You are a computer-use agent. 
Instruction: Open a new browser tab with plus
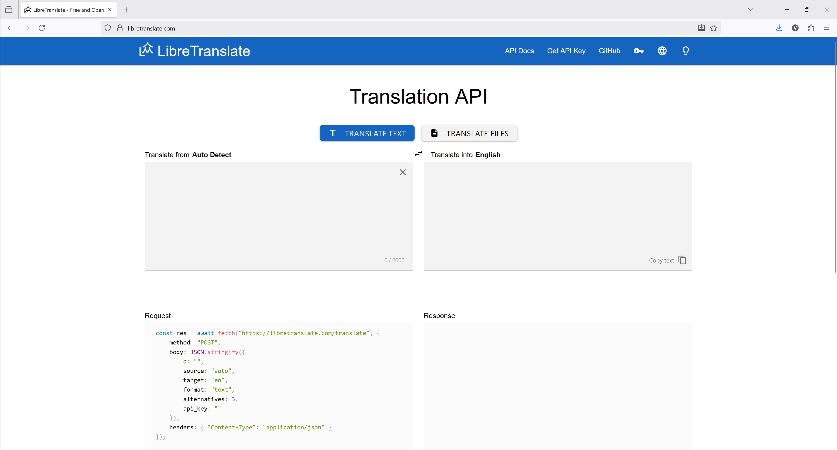coord(127,10)
